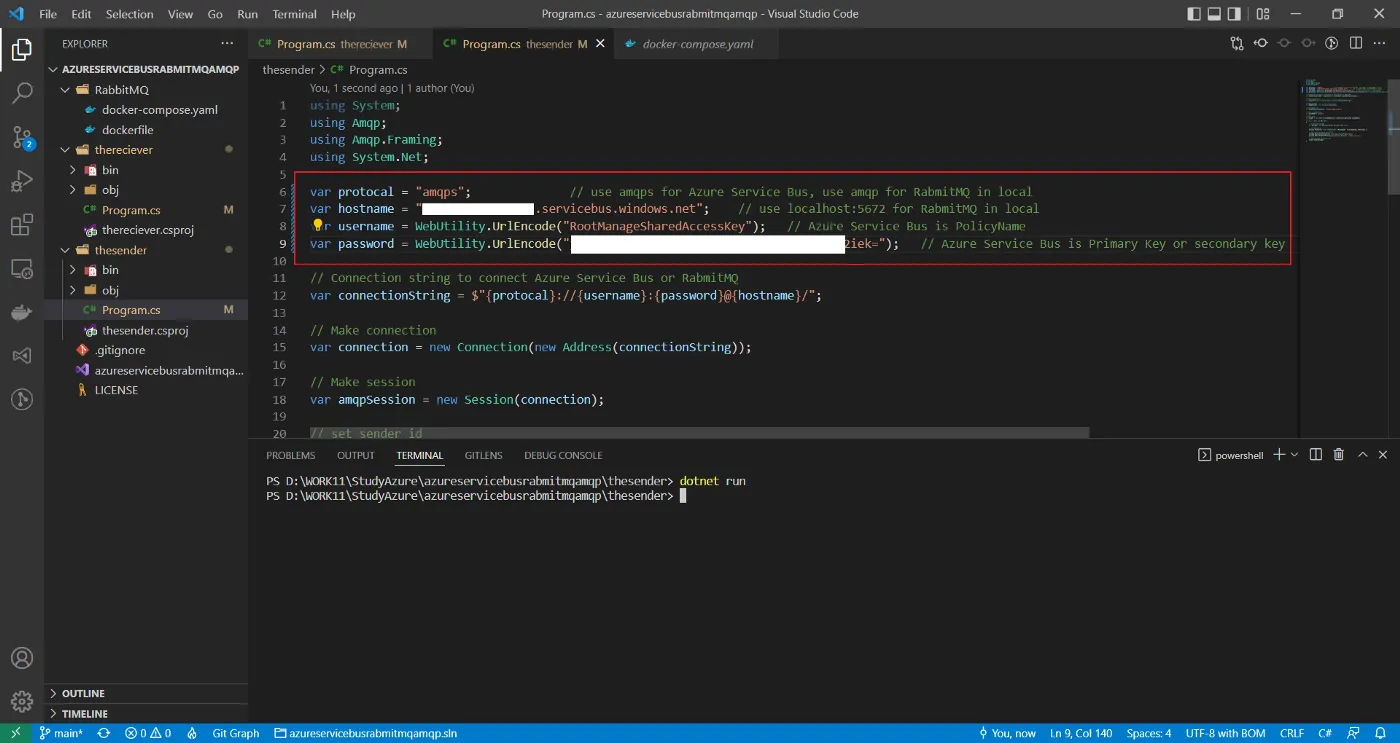Open the Search view in activity bar
This screenshot has height=743, width=1400.
tap(22, 94)
